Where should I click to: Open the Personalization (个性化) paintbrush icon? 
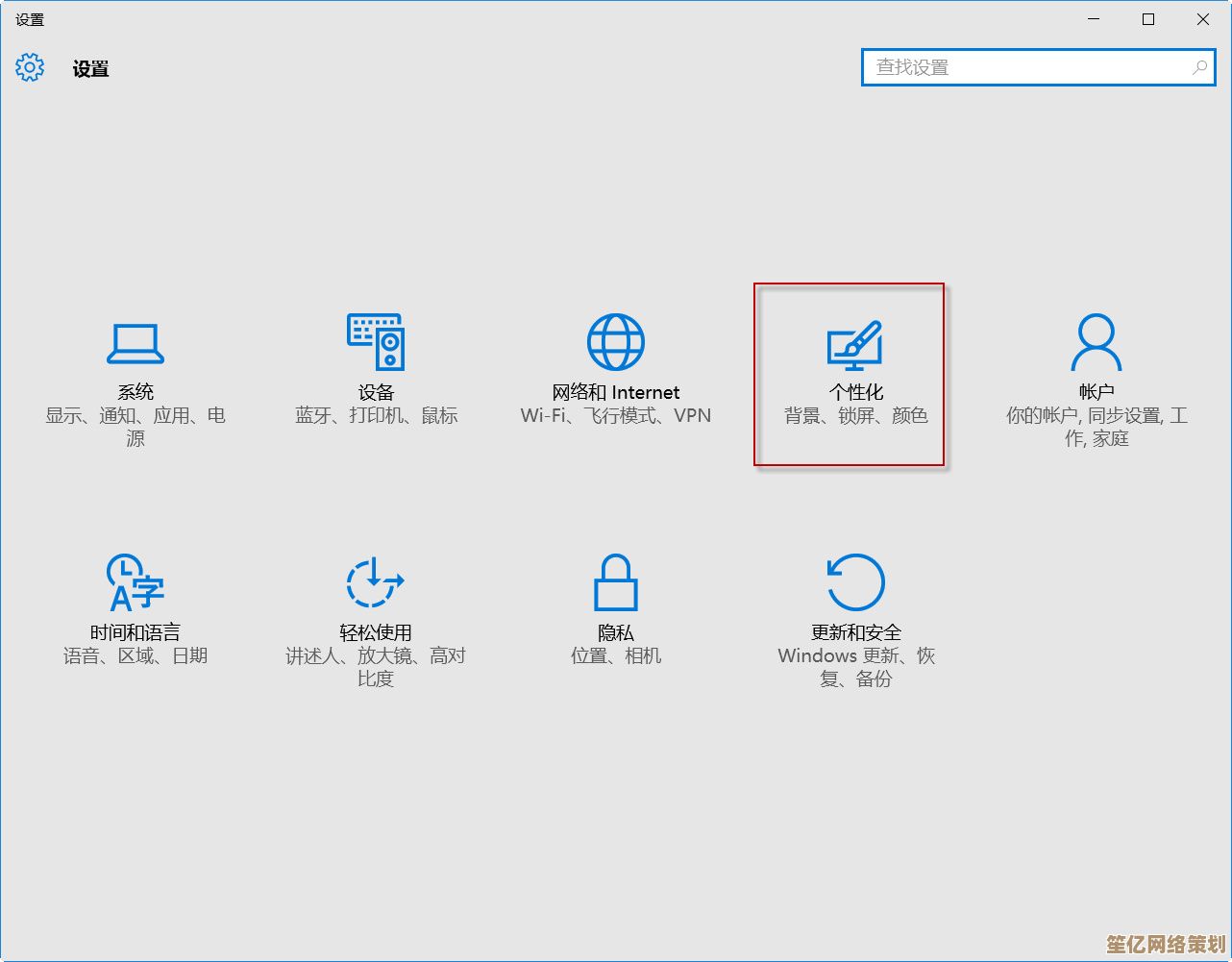coord(855,345)
